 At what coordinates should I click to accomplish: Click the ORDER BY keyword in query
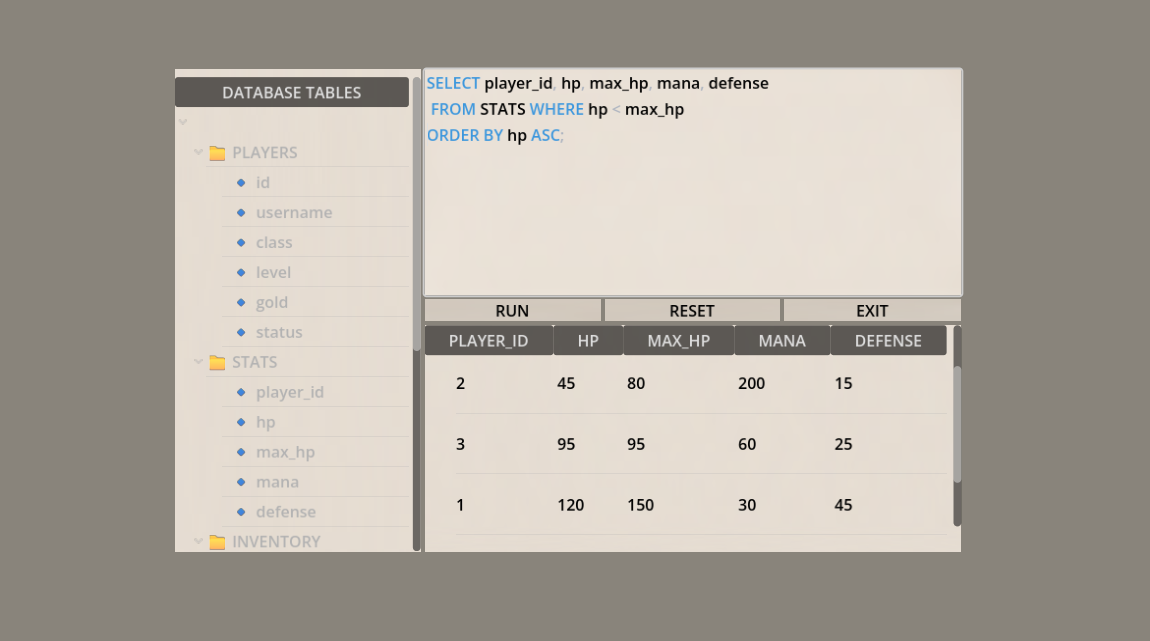click(x=465, y=136)
